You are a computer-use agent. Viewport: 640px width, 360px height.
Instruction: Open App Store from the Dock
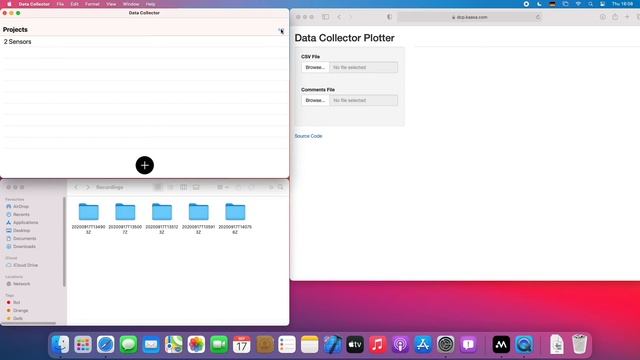click(423, 345)
